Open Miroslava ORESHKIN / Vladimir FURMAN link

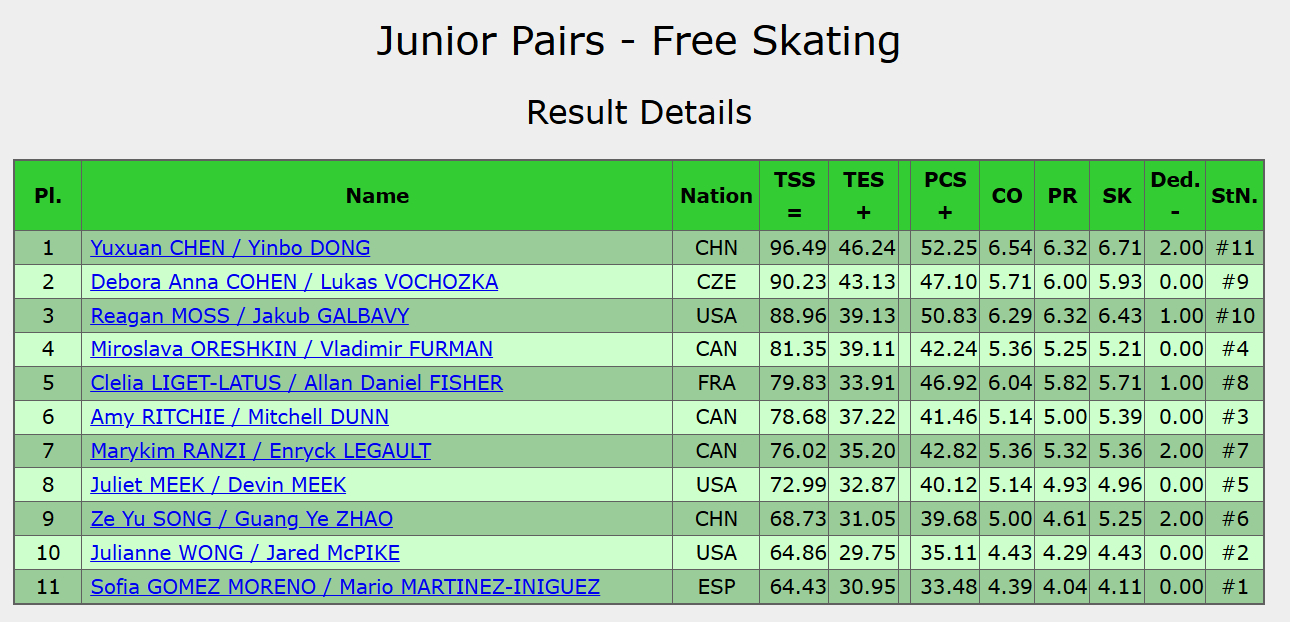(292, 349)
